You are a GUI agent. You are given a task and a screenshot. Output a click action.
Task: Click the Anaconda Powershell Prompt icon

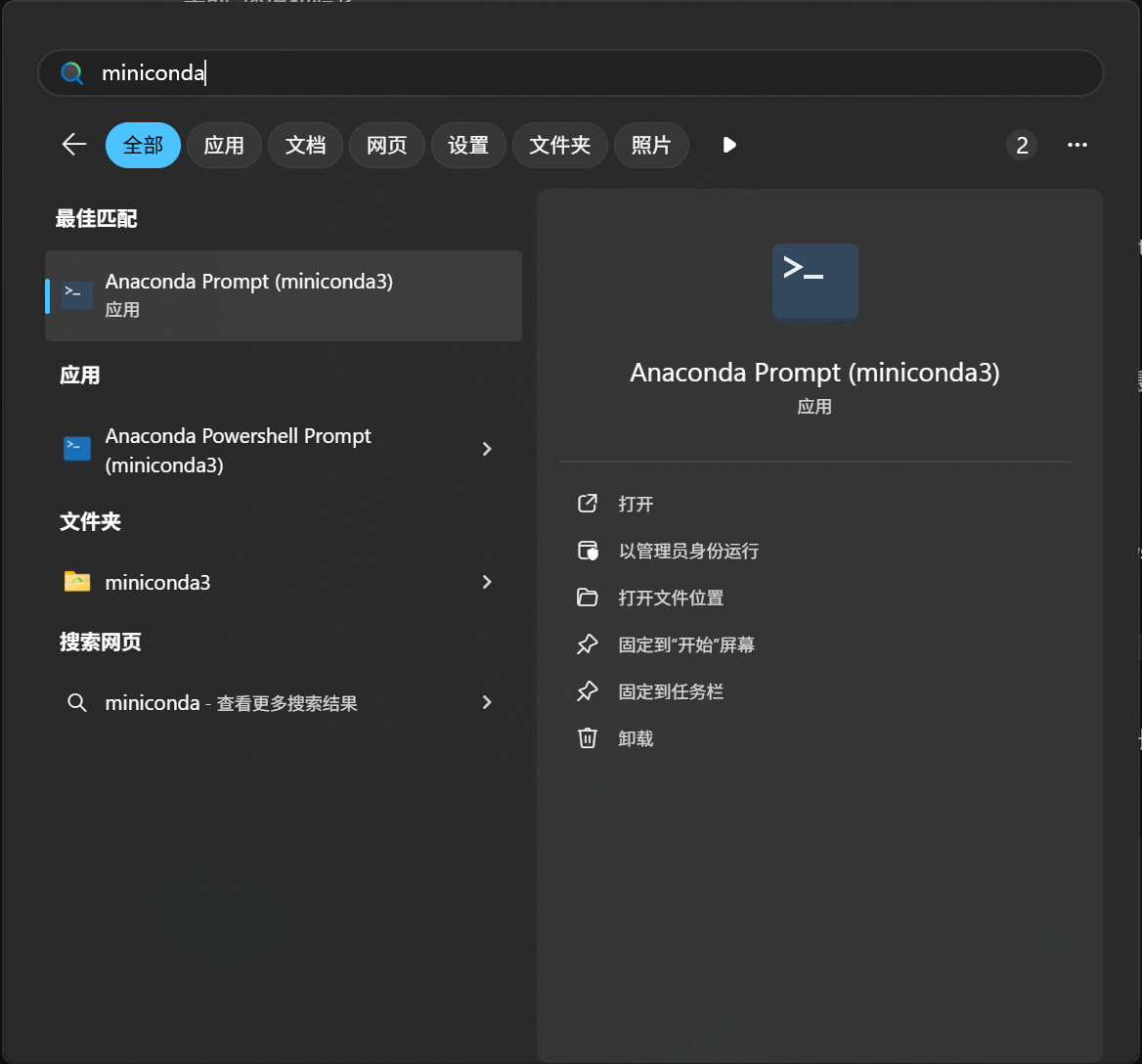(77, 449)
